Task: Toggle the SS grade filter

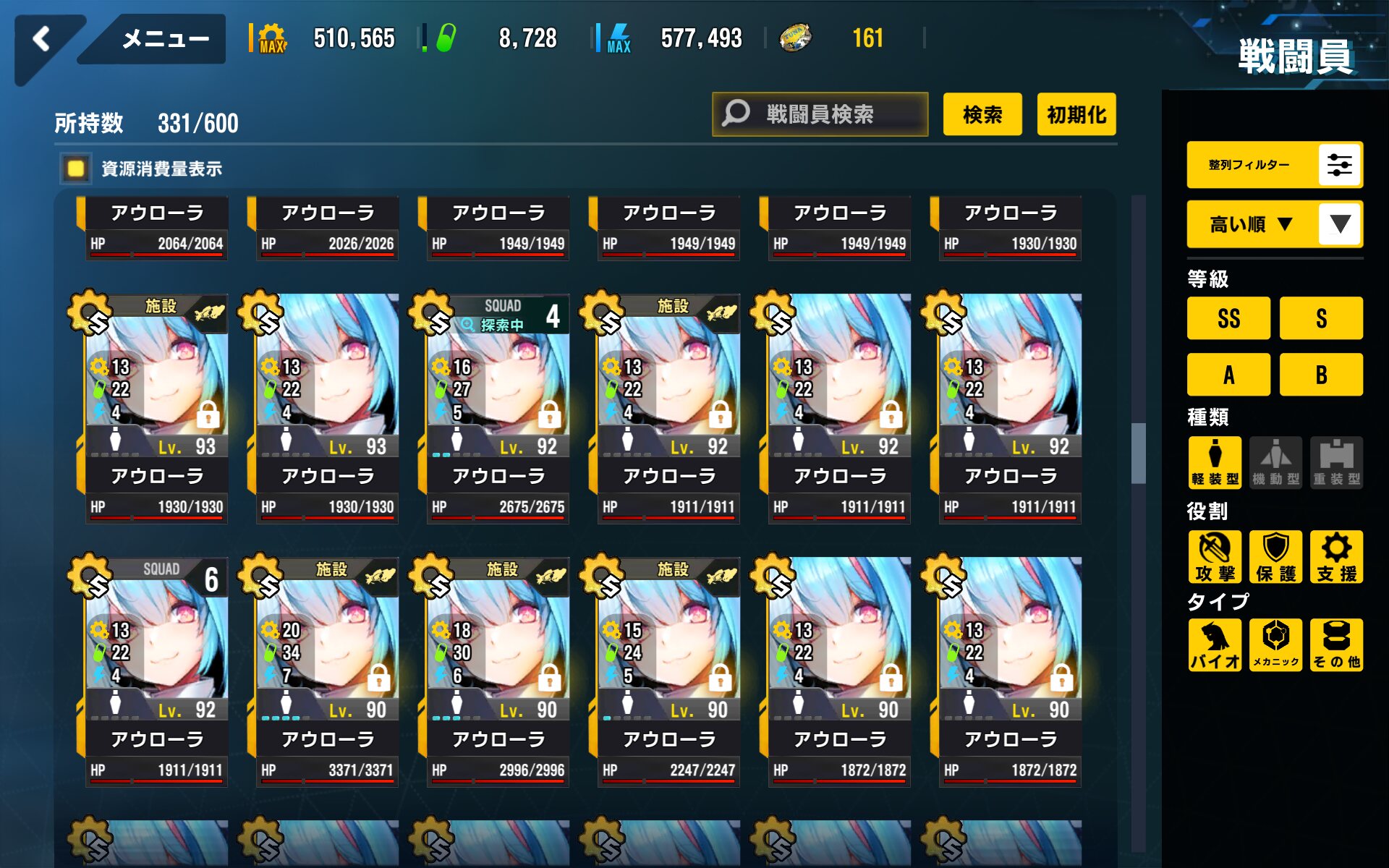Action: pos(1228,318)
